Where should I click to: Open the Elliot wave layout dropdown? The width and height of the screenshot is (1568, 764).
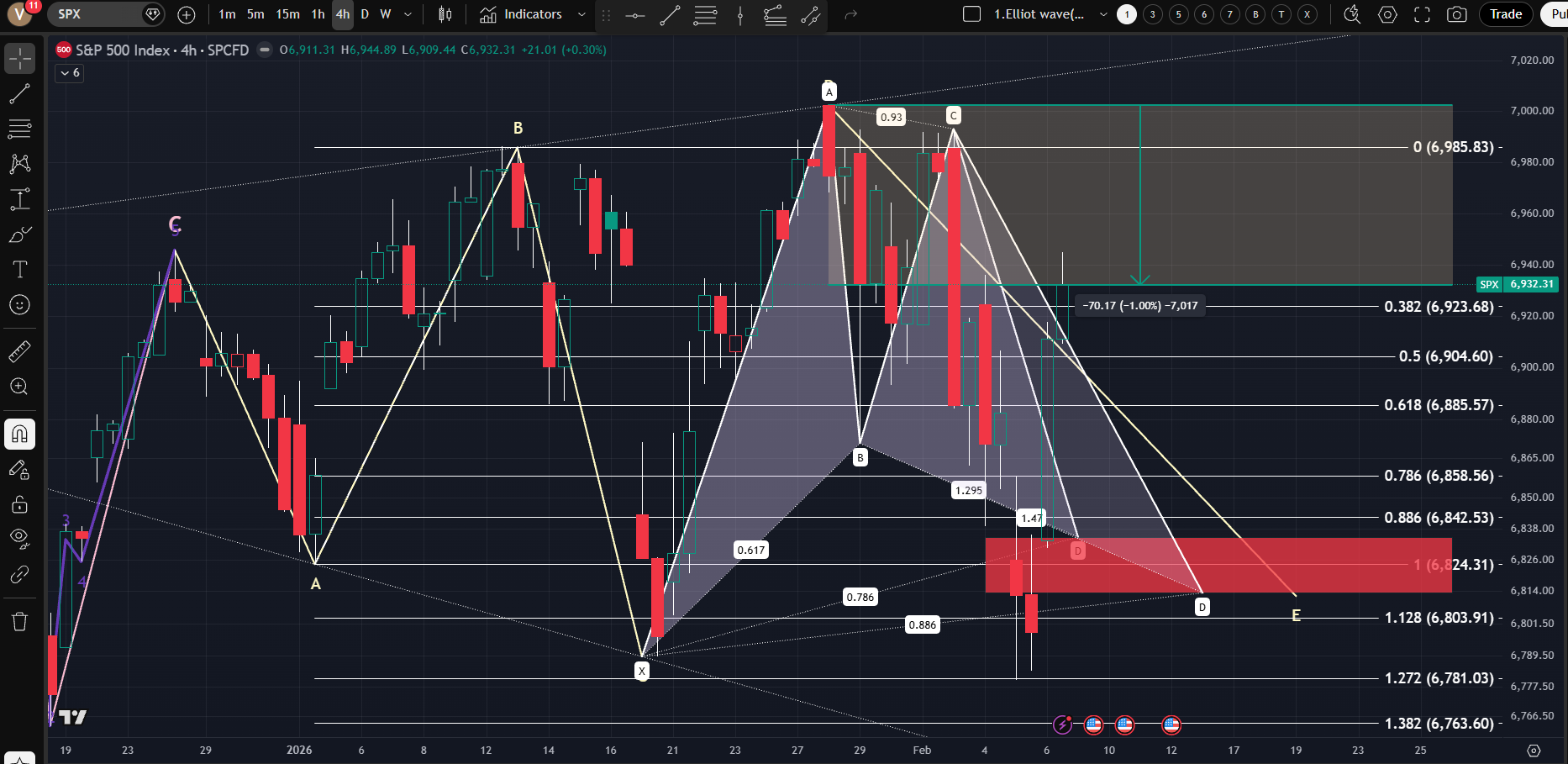1103,14
